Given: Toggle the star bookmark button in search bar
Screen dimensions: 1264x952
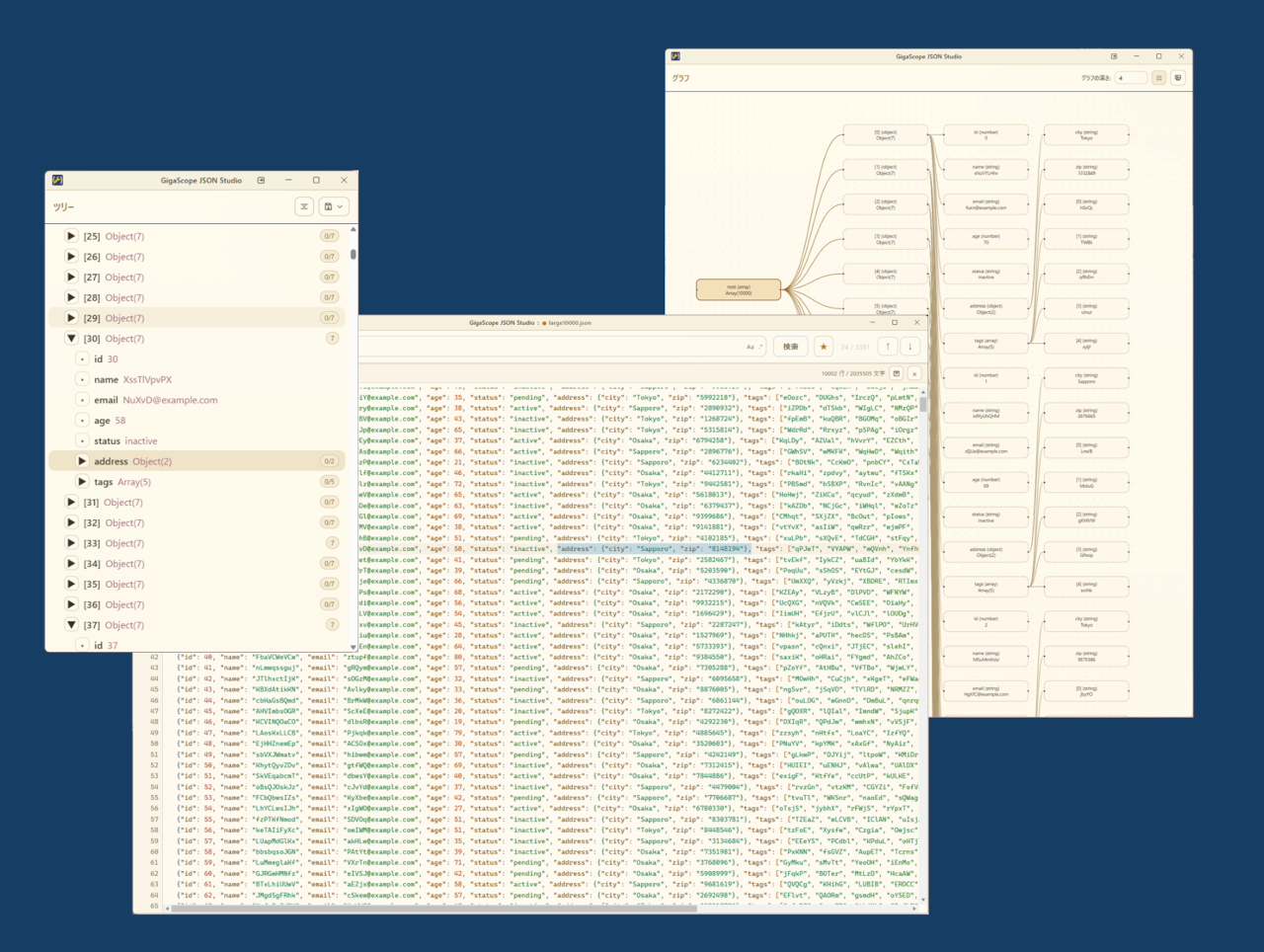Looking at the screenshot, I should coord(824,347).
